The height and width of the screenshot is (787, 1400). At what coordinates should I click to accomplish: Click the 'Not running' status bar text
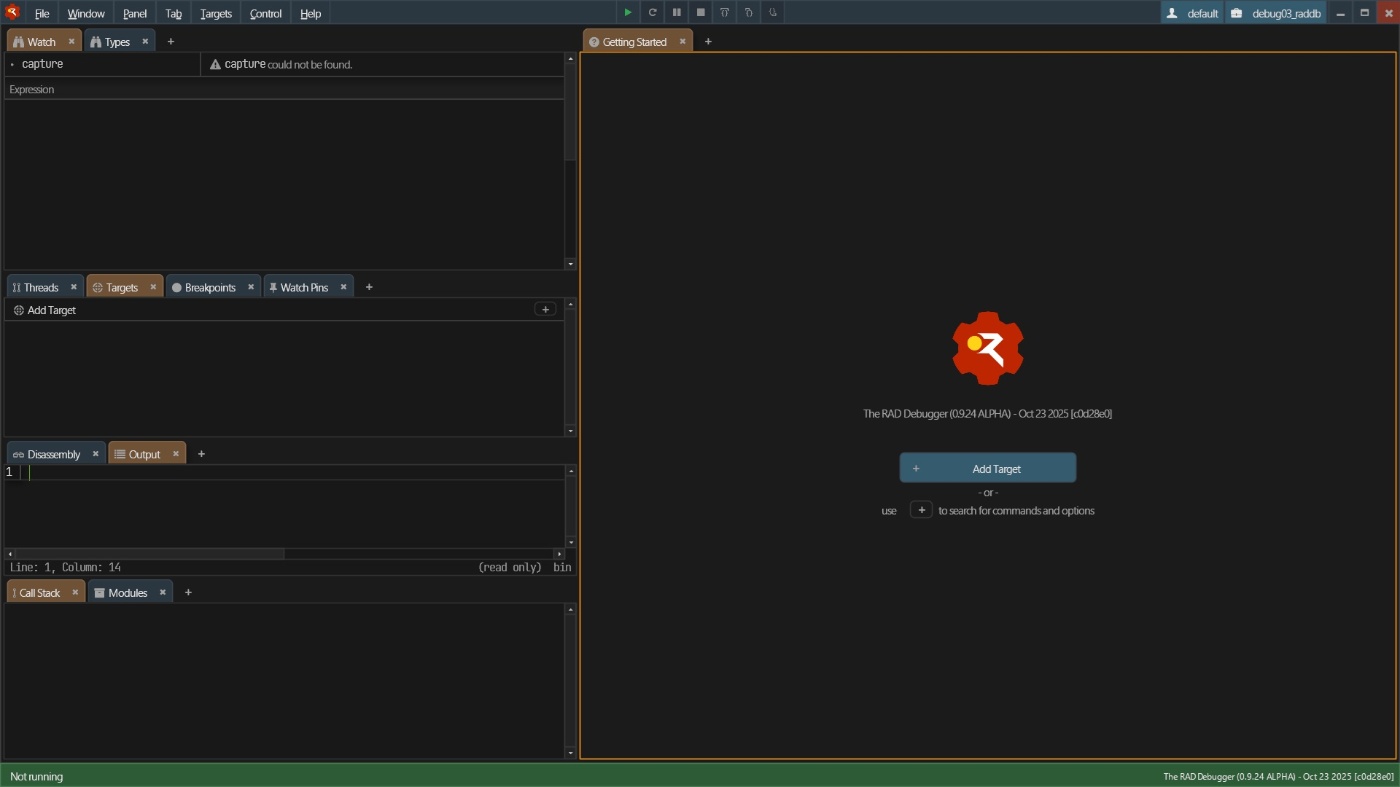coord(36,776)
